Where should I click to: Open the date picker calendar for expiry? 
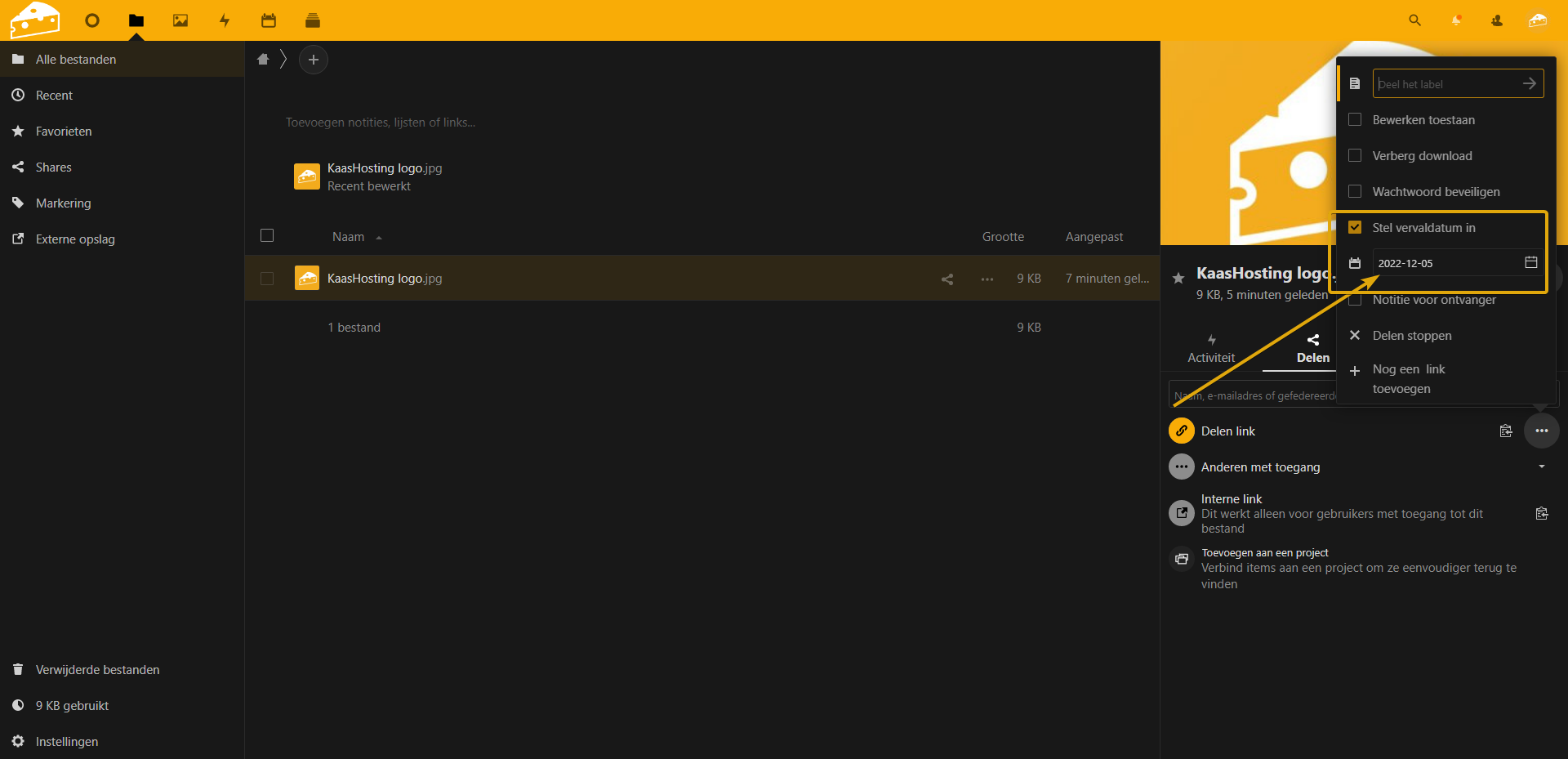tap(1530, 262)
